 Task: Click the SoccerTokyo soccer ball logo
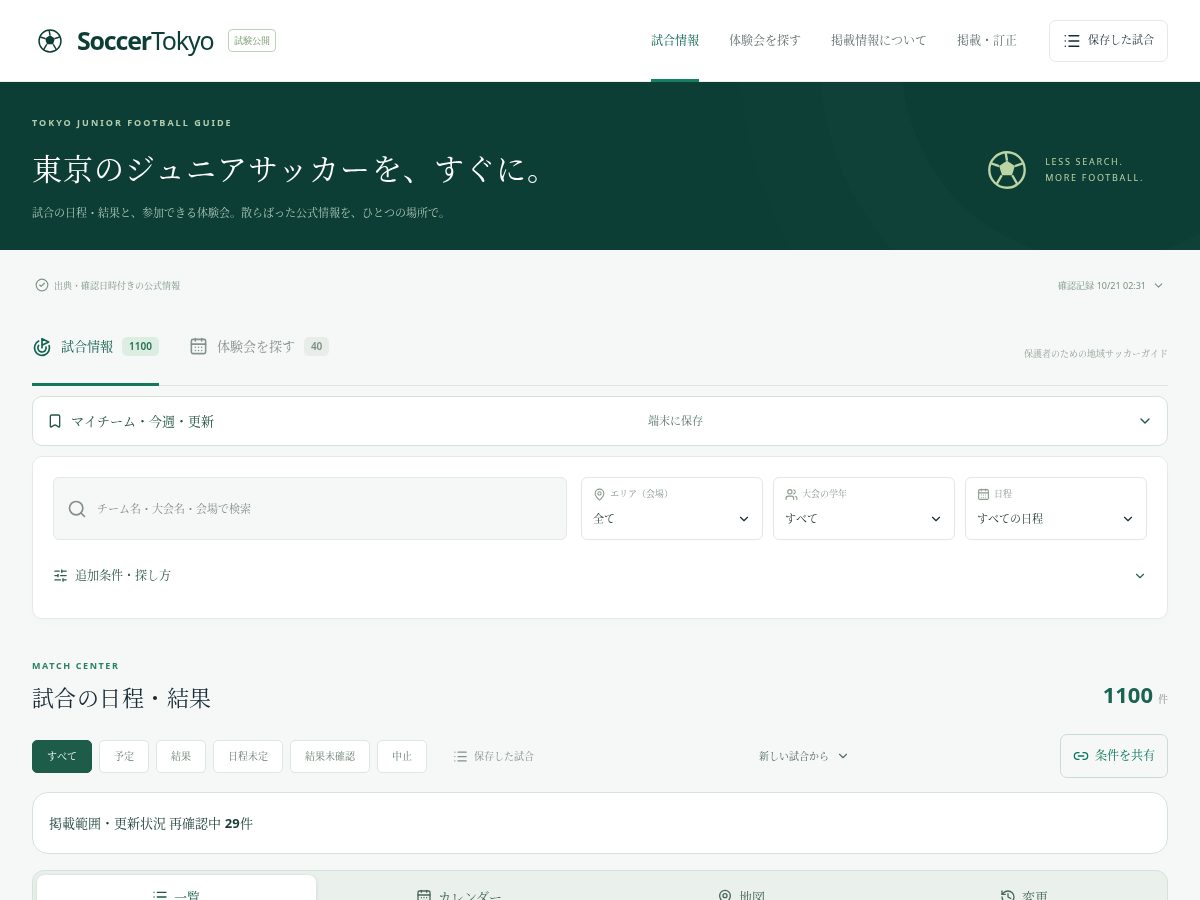click(x=50, y=41)
